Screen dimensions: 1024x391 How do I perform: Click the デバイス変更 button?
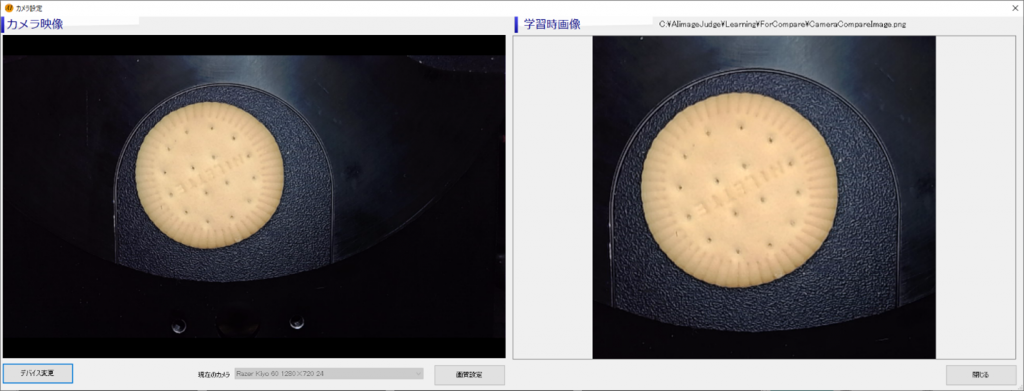coord(38,373)
